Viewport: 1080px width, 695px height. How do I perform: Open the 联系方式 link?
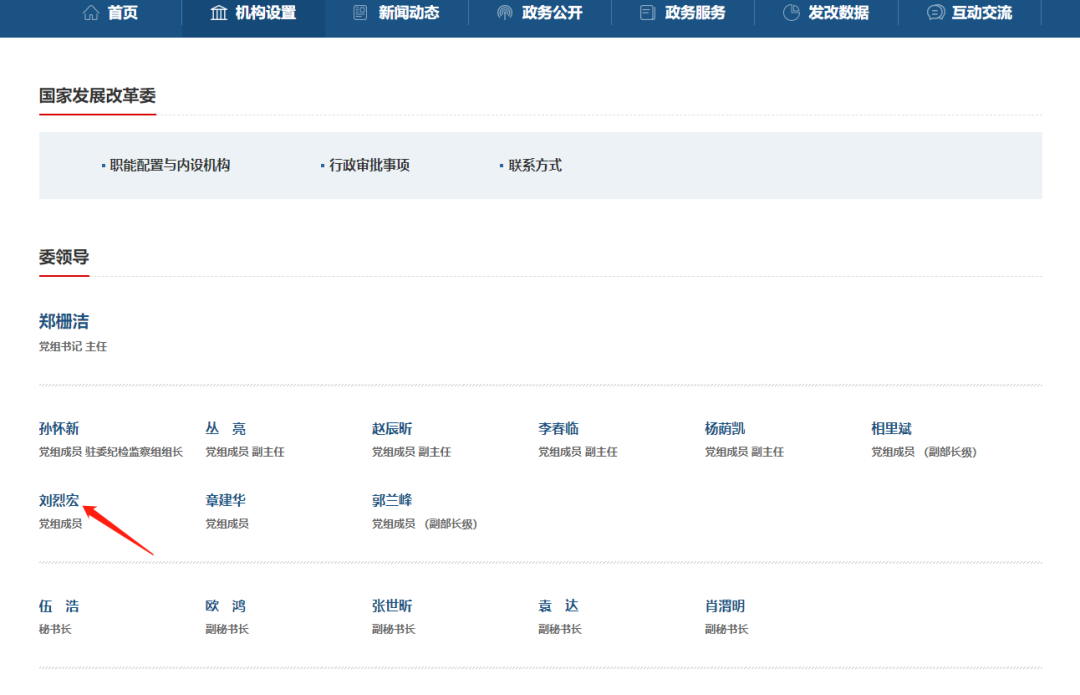tap(535, 165)
